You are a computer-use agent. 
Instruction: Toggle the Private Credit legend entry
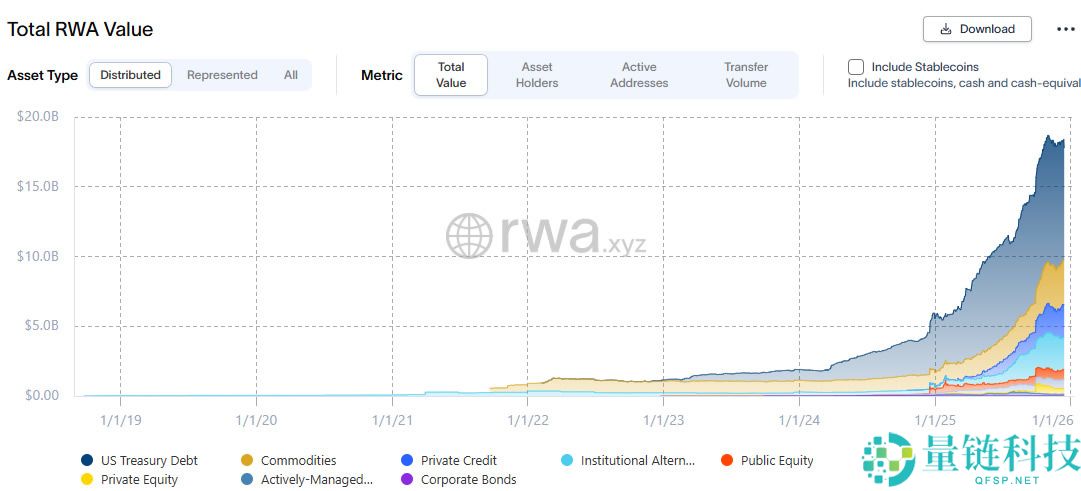pyautogui.click(x=407, y=461)
